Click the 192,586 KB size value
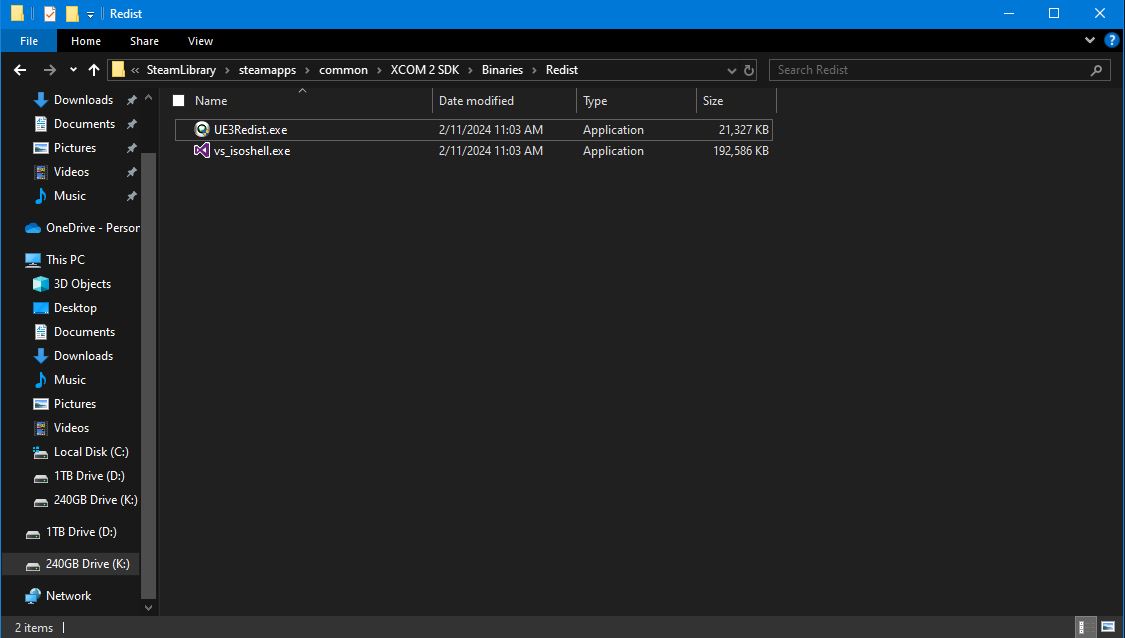This screenshot has width=1125, height=638. point(740,151)
